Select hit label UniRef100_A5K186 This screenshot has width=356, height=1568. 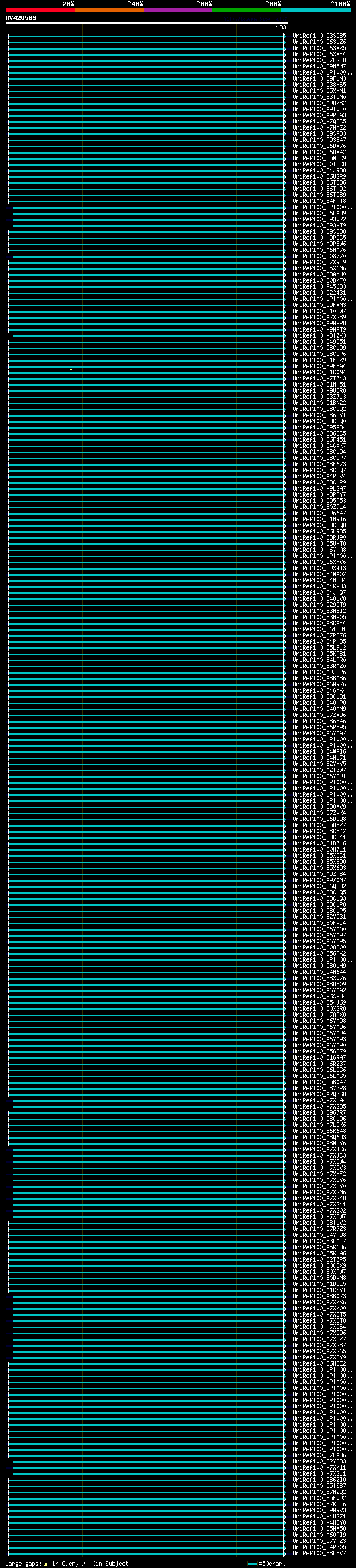pyautogui.click(x=319, y=1247)
